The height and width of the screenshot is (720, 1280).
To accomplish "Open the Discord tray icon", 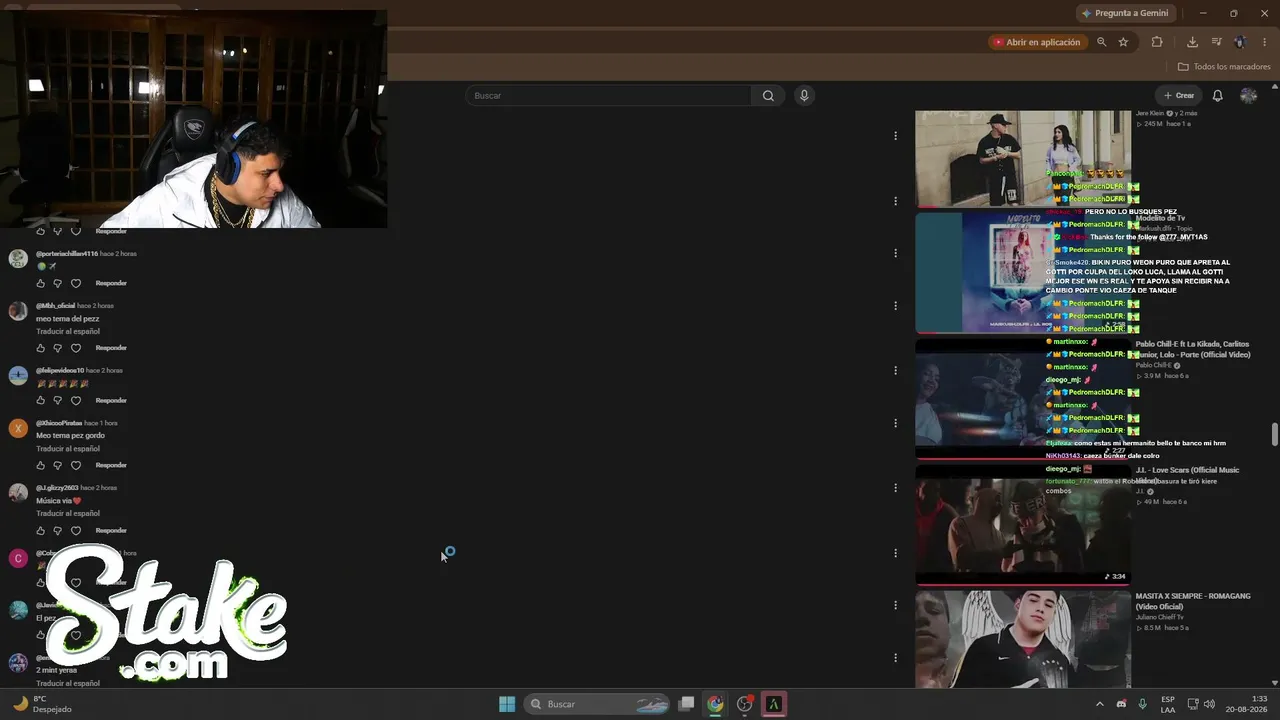I will [x=1121, y=704].
